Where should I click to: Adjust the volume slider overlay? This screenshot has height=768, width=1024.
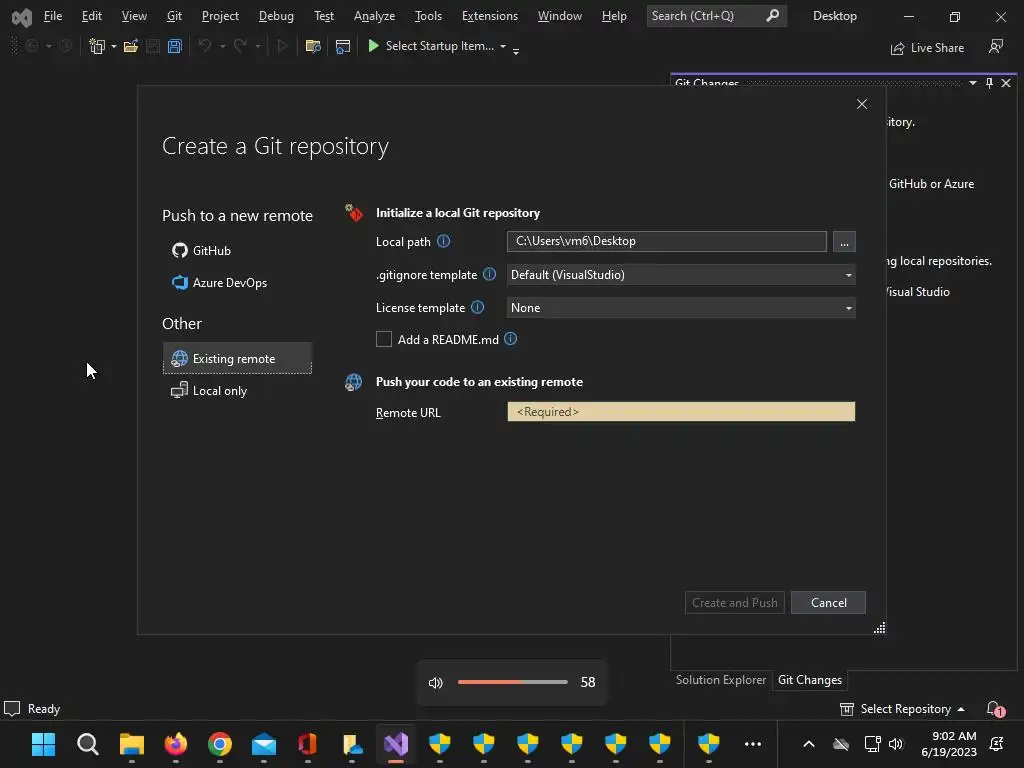[513, 682]
